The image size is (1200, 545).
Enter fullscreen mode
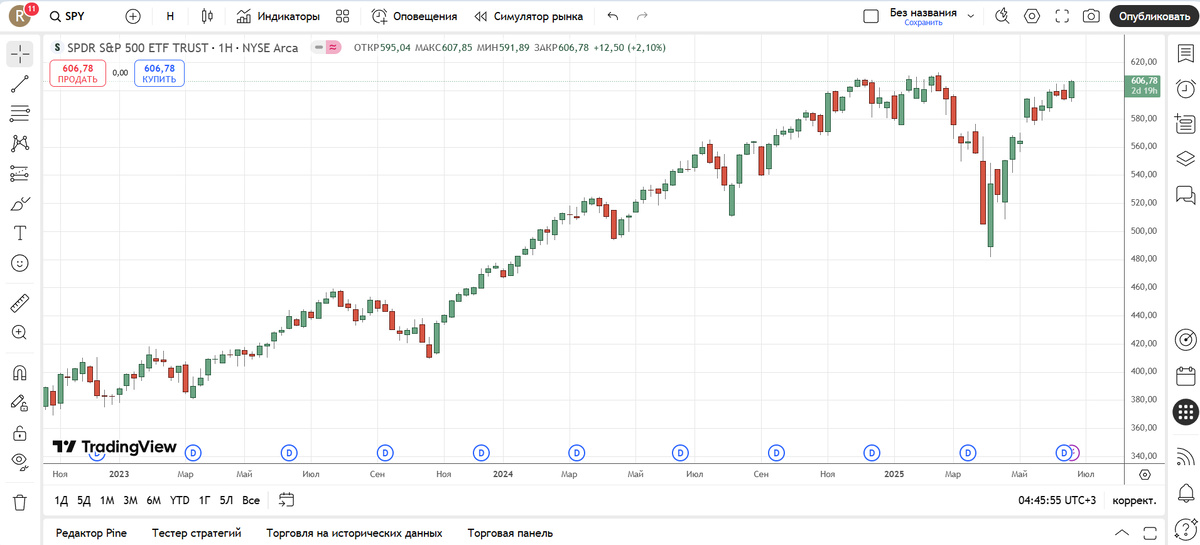tap(1062, 16)
